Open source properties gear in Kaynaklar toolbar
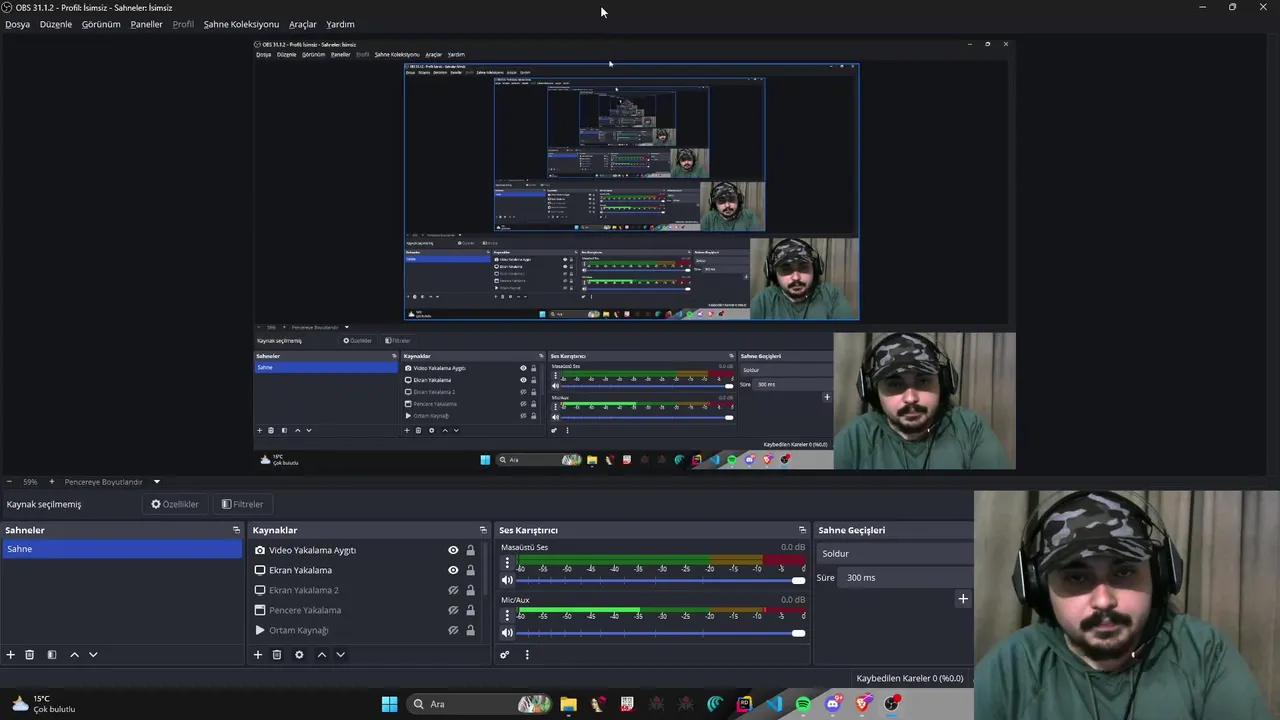The image size is (1280, 720). click(299, 655)
